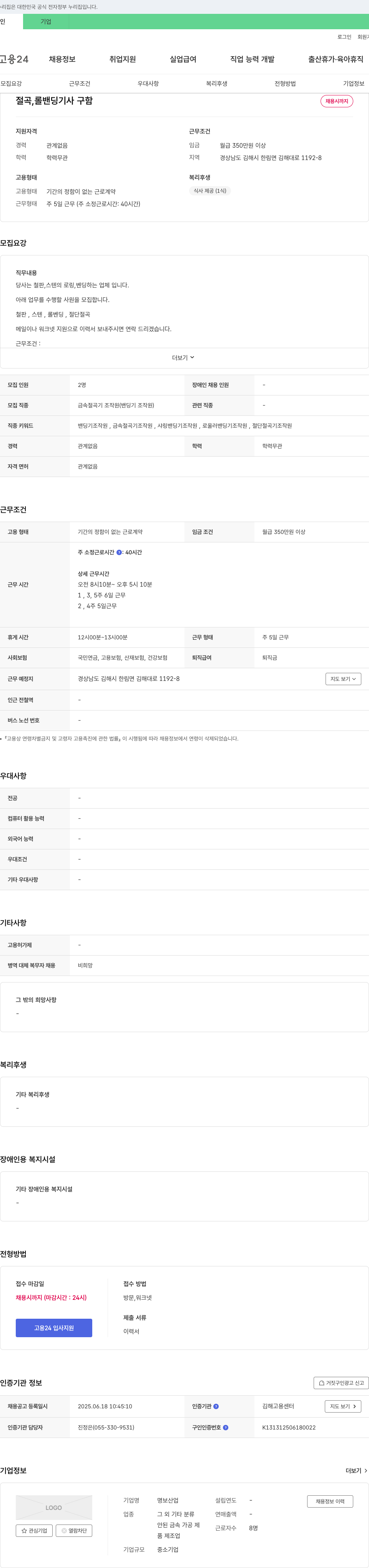Jump to 모집요강 section tab
369x1568 pixels.
11,83
